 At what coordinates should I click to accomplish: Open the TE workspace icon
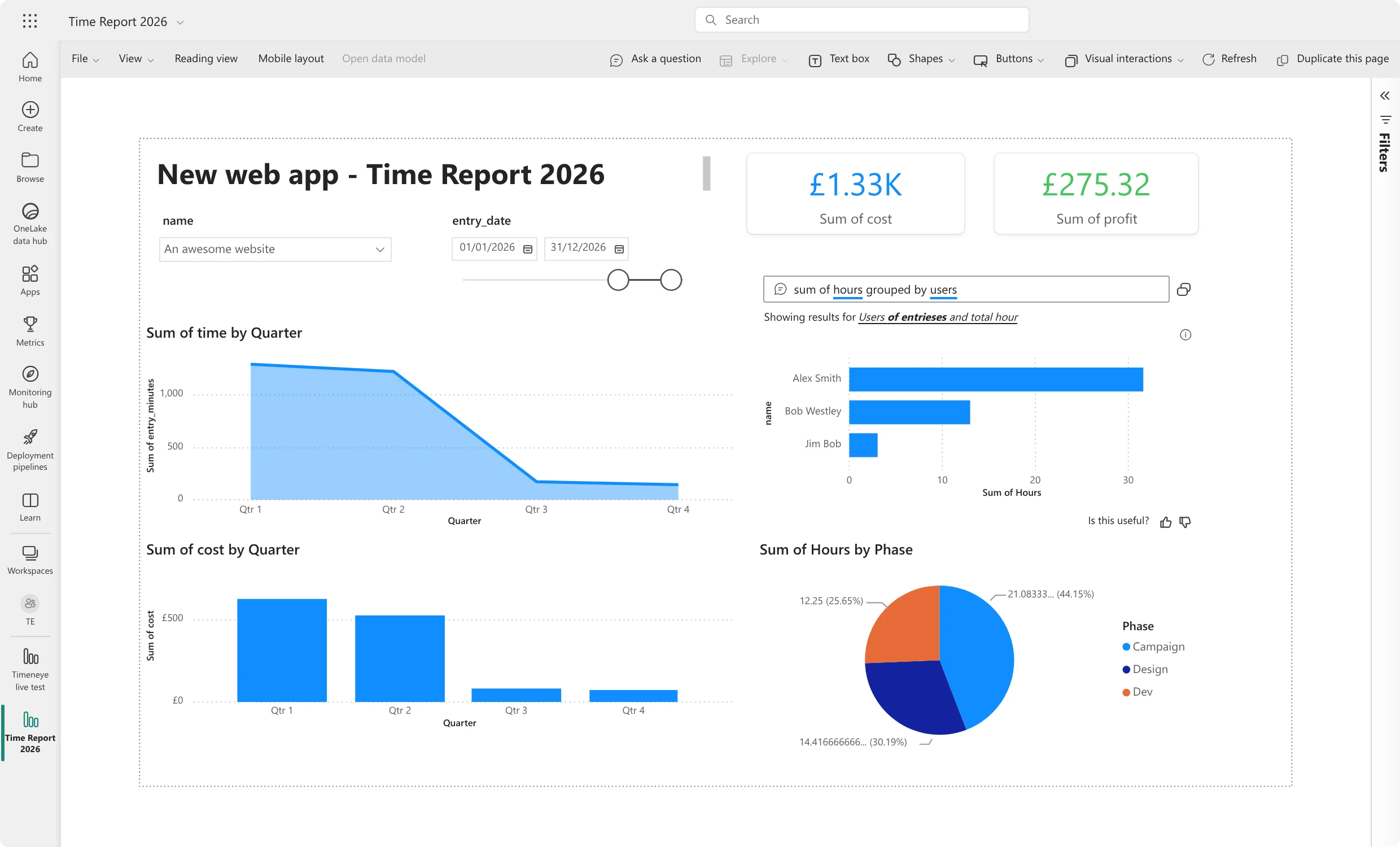pos(30,603)
